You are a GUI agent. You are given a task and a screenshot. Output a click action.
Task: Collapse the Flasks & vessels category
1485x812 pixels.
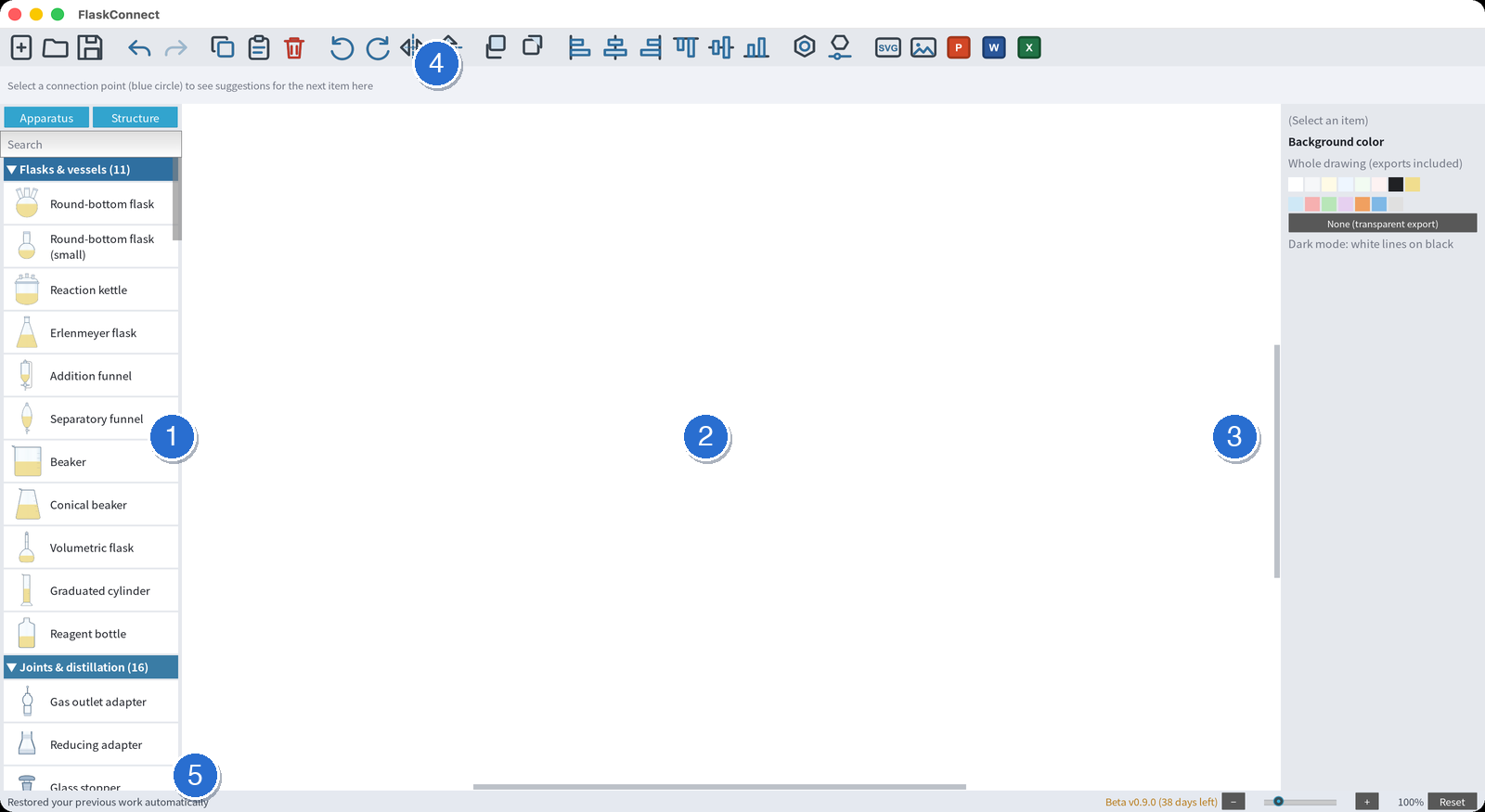pos(89,169)
